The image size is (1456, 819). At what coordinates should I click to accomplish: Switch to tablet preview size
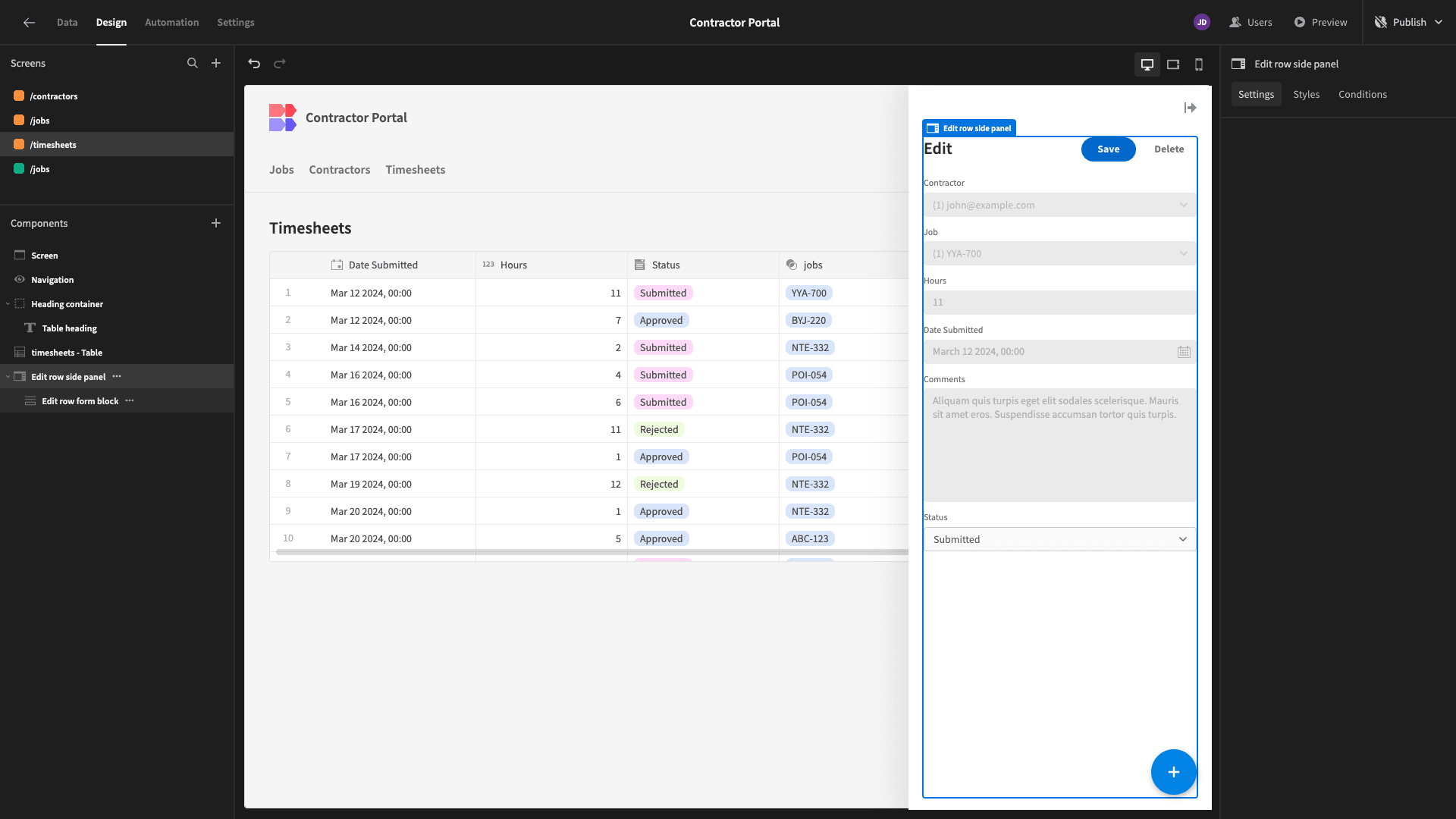[x=1173, y=64]
